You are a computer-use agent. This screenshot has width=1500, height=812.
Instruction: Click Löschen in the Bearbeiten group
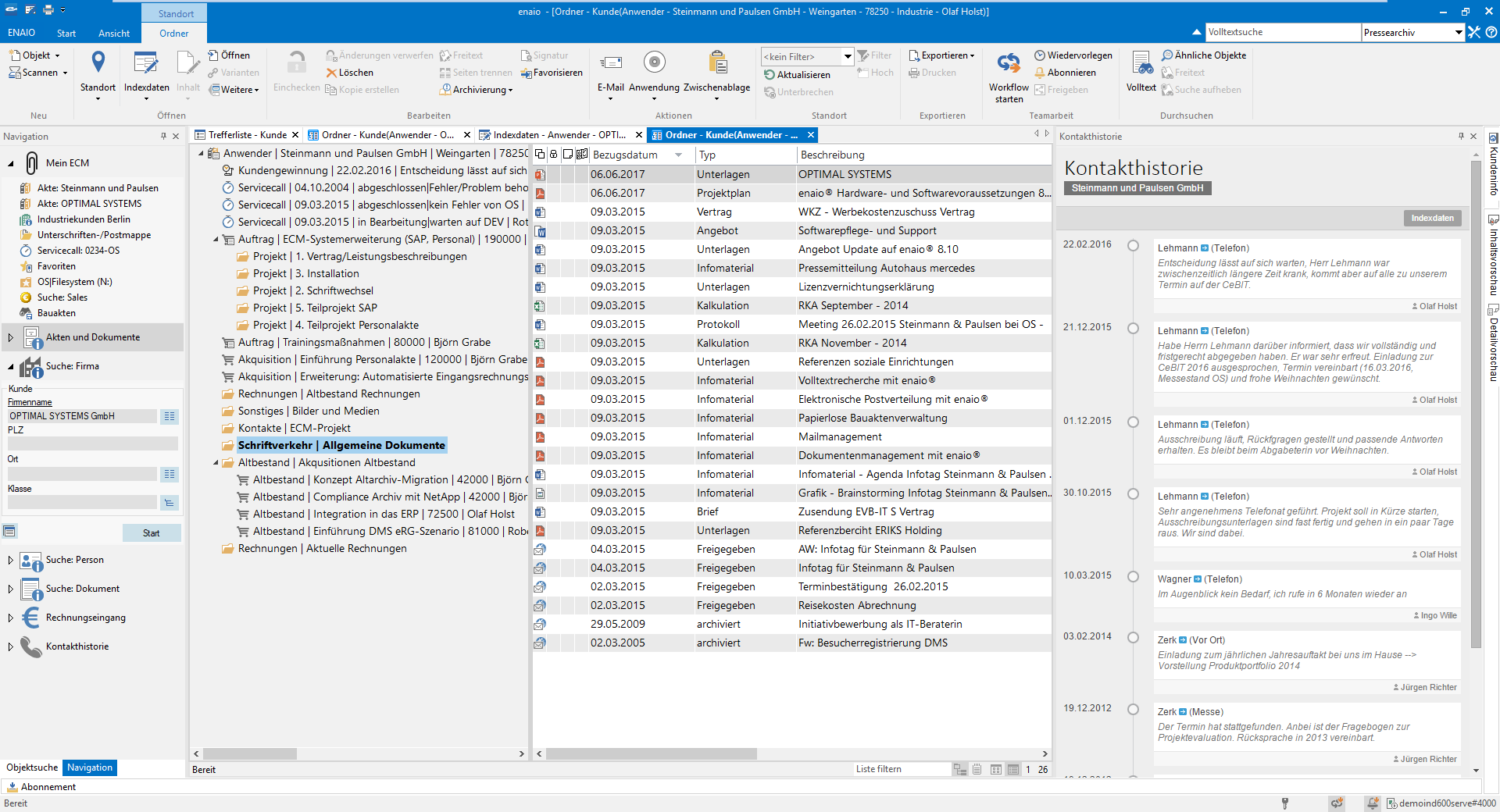coord(349,73)
